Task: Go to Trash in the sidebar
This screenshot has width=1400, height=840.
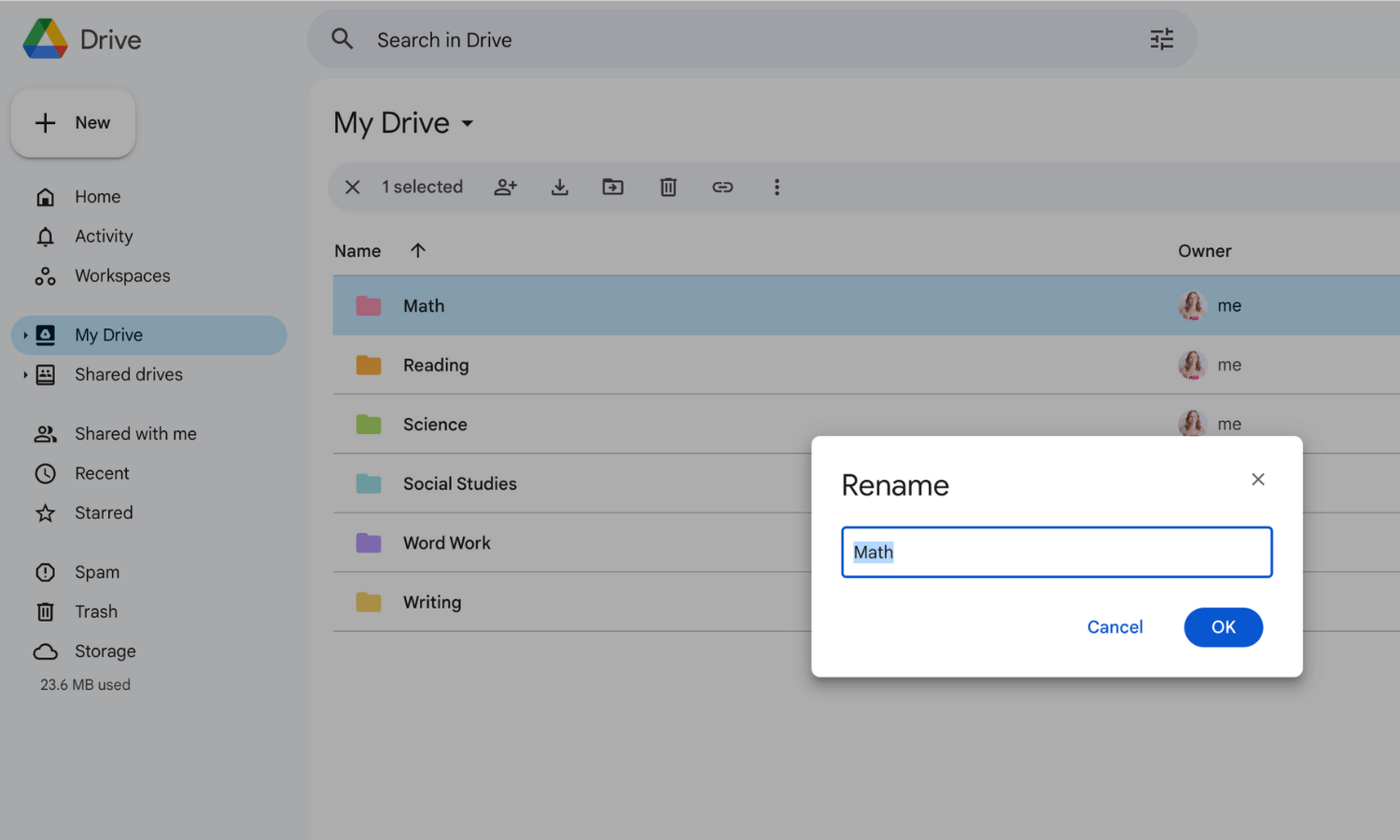Action: (x=96, y=611)
